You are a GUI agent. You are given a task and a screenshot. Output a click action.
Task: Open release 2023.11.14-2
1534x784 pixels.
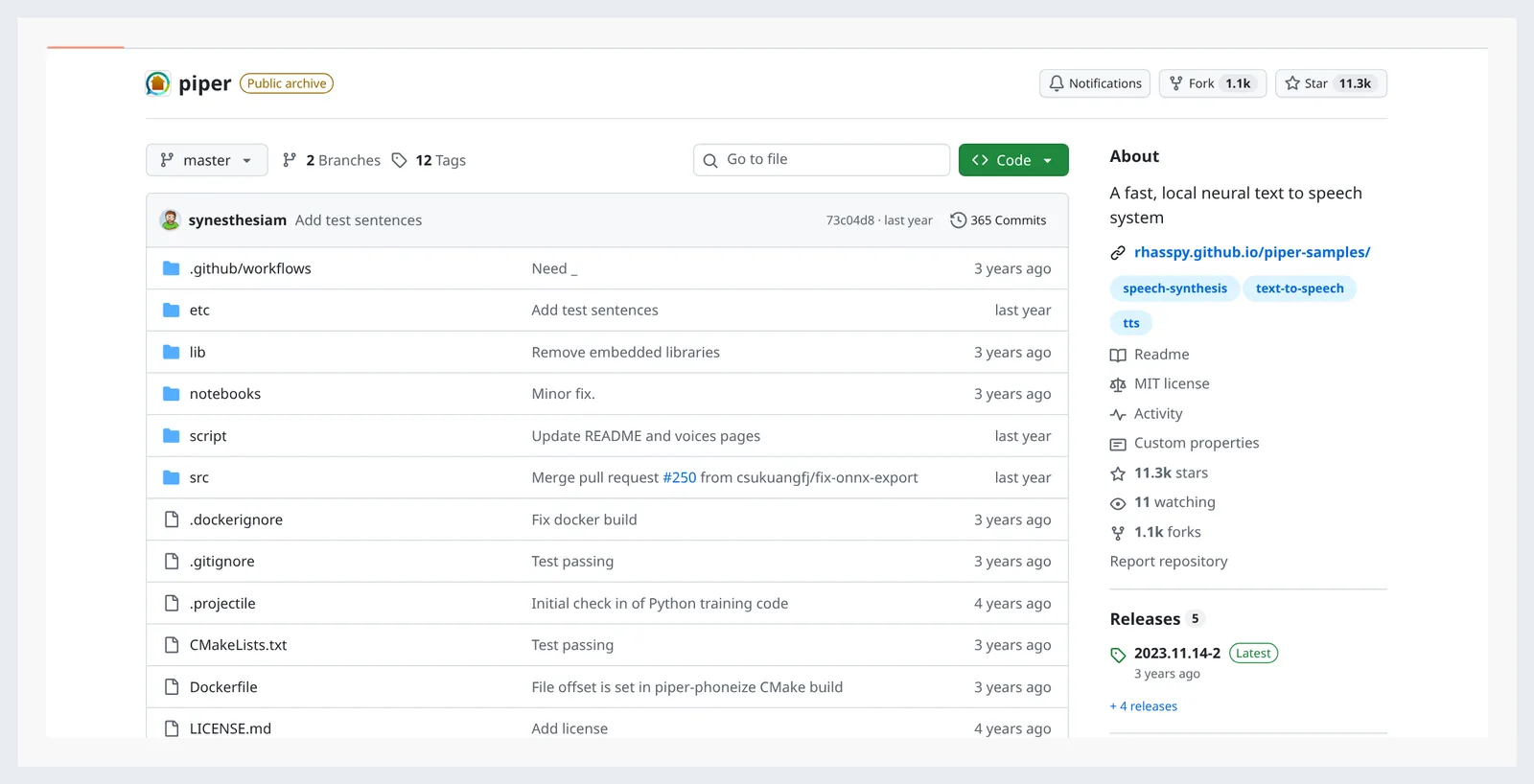[1177, 654]
